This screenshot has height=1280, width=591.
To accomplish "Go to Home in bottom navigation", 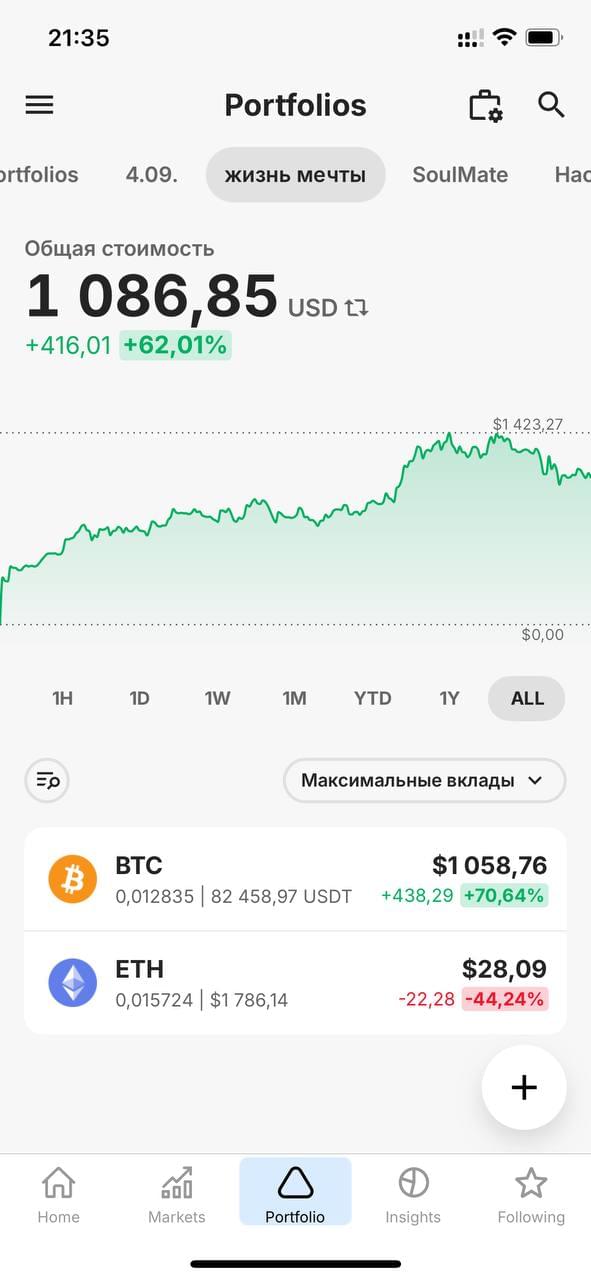I will [58, 1194].
